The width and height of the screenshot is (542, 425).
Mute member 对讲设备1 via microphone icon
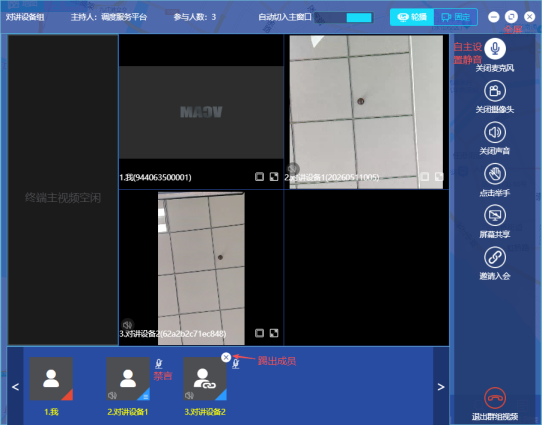[159, 363]
